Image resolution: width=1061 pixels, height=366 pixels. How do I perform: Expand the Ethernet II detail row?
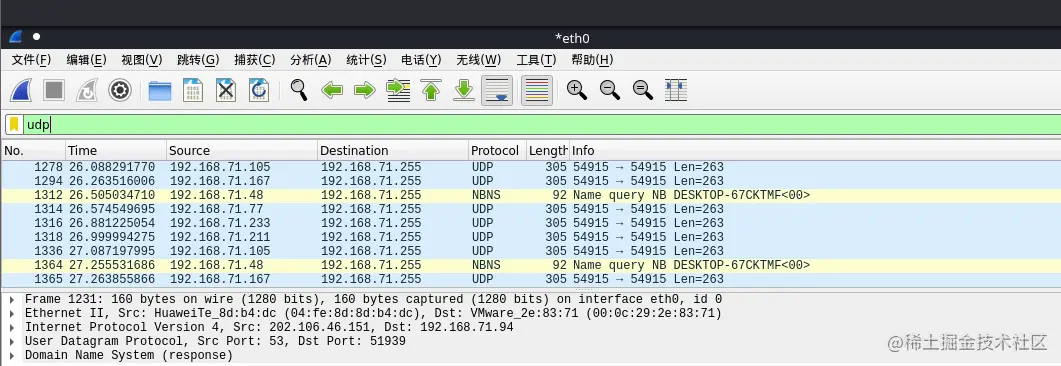click(x=12, y=313)
